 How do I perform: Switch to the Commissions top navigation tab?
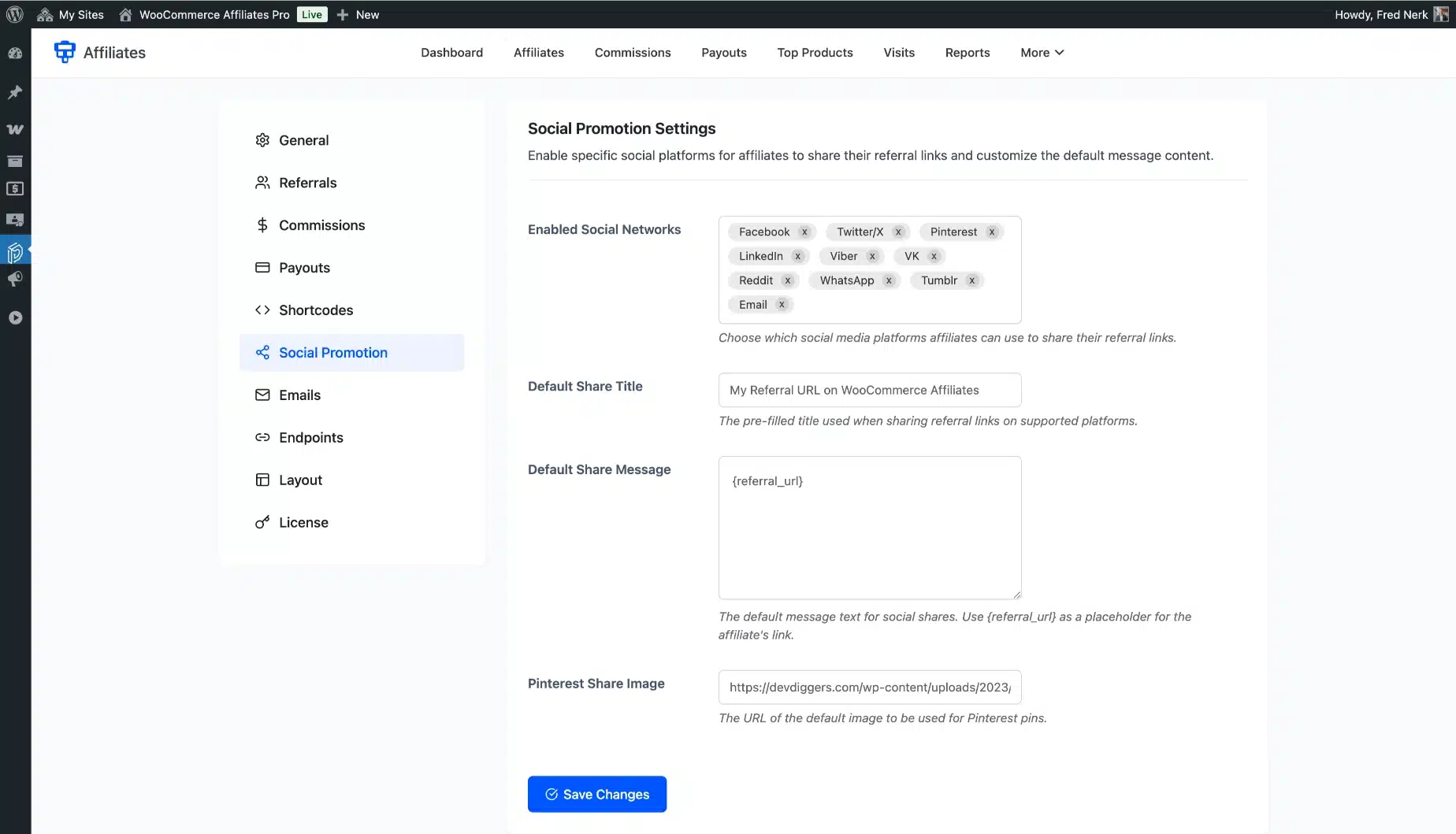click(x=632, y=53)
